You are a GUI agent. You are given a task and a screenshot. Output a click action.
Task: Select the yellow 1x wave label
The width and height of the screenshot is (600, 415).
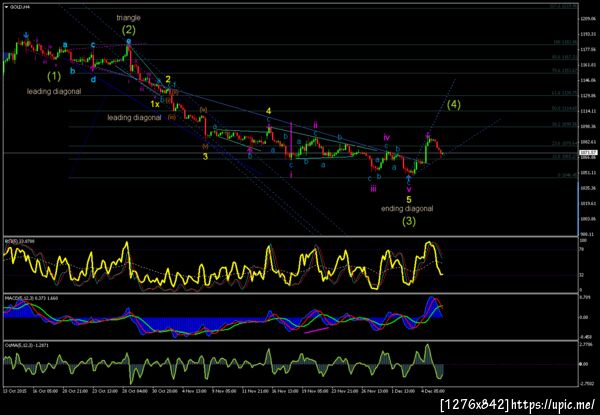tap(155, 104)
